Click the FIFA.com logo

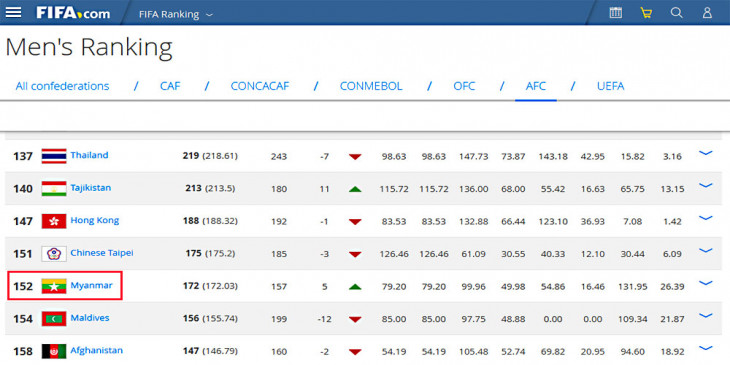74,13
